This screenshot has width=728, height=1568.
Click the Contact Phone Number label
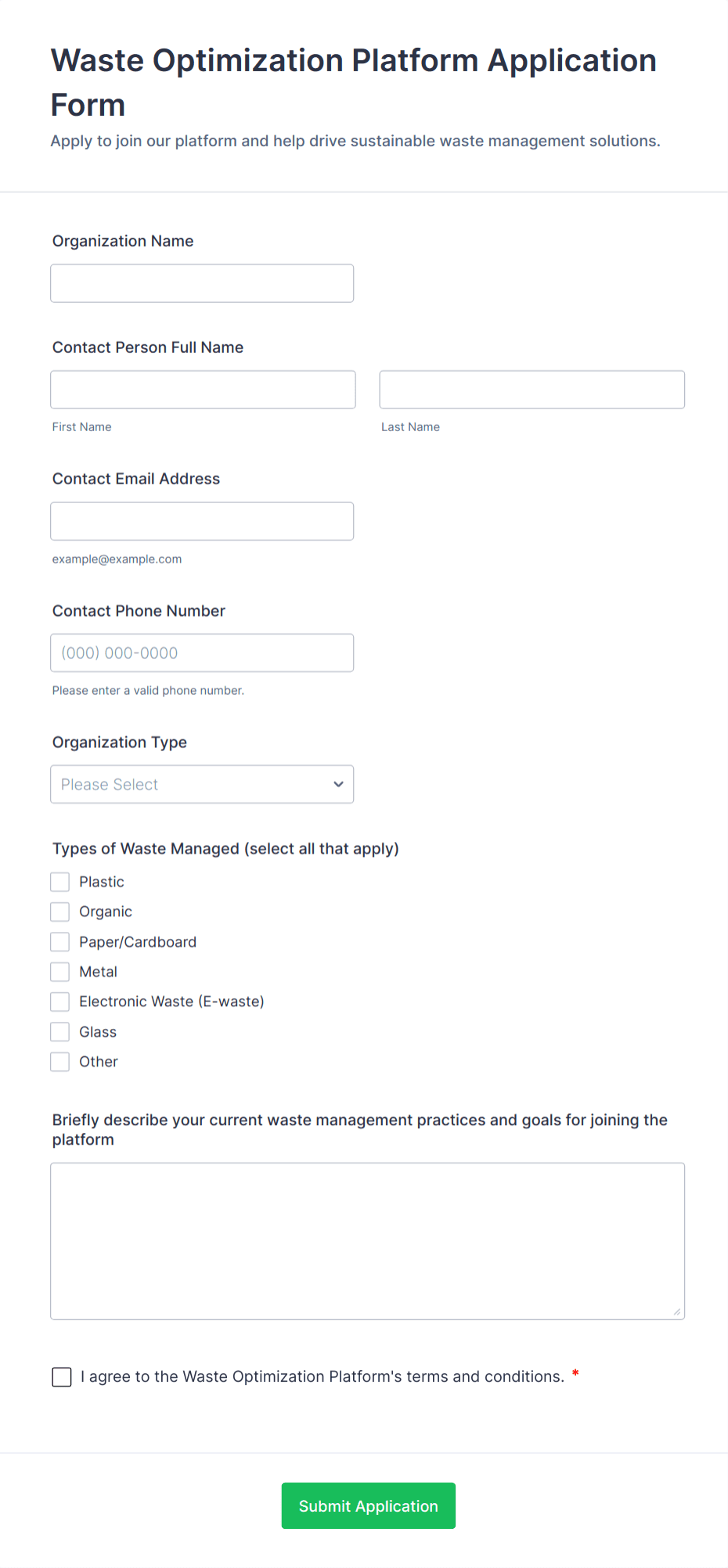click(x=139, y=610)
